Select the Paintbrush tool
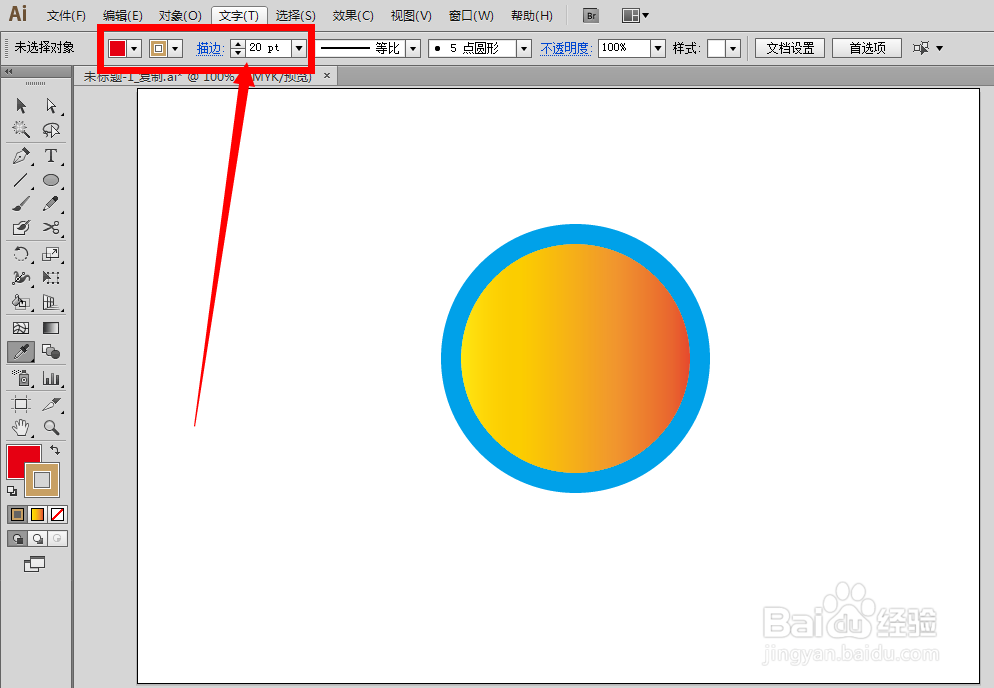 tap(21, 204)
